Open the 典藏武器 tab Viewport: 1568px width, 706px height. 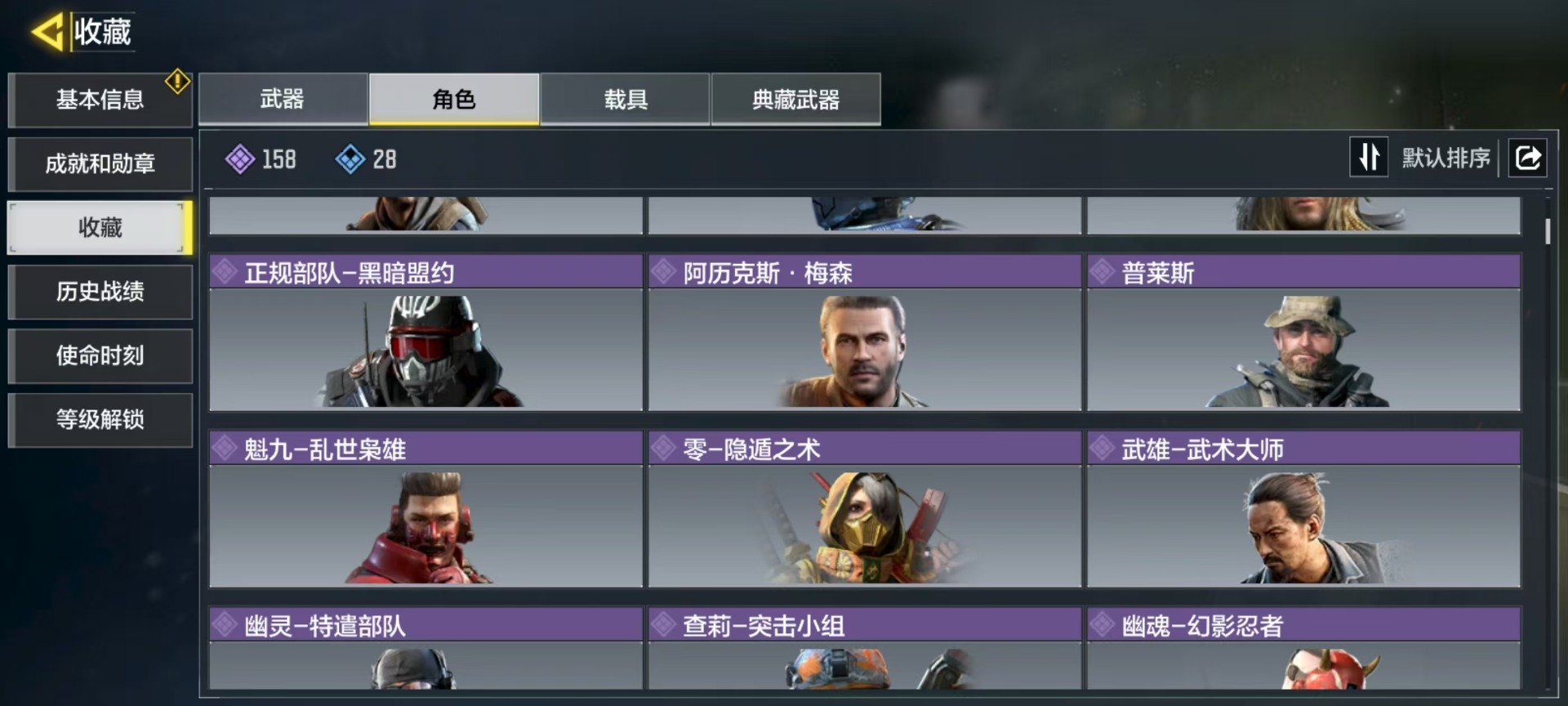click(796, 99)
